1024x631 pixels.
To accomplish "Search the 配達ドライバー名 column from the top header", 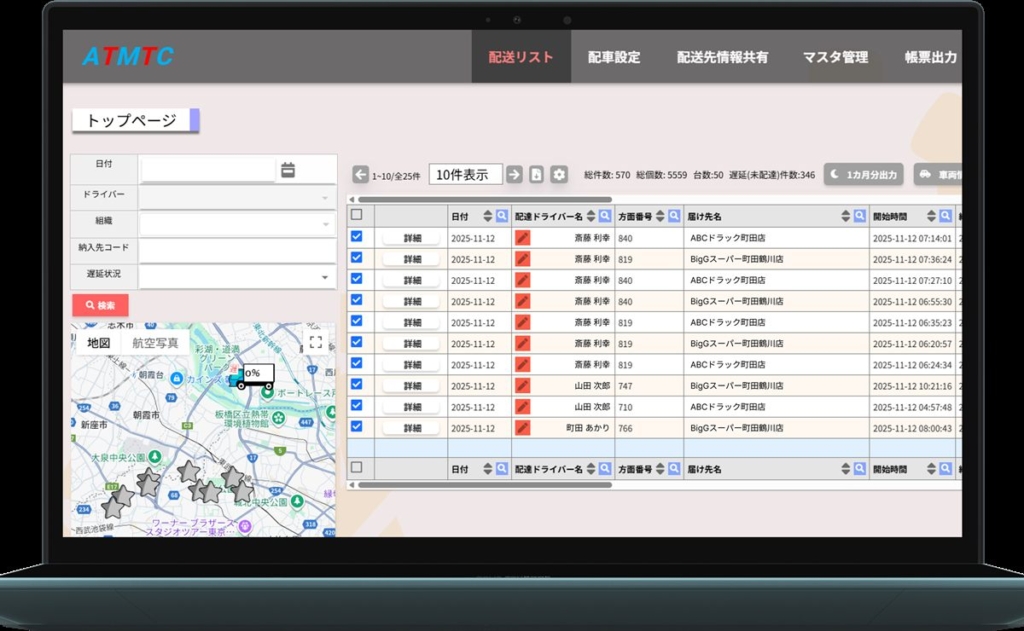I will click(x=605, y=216).
